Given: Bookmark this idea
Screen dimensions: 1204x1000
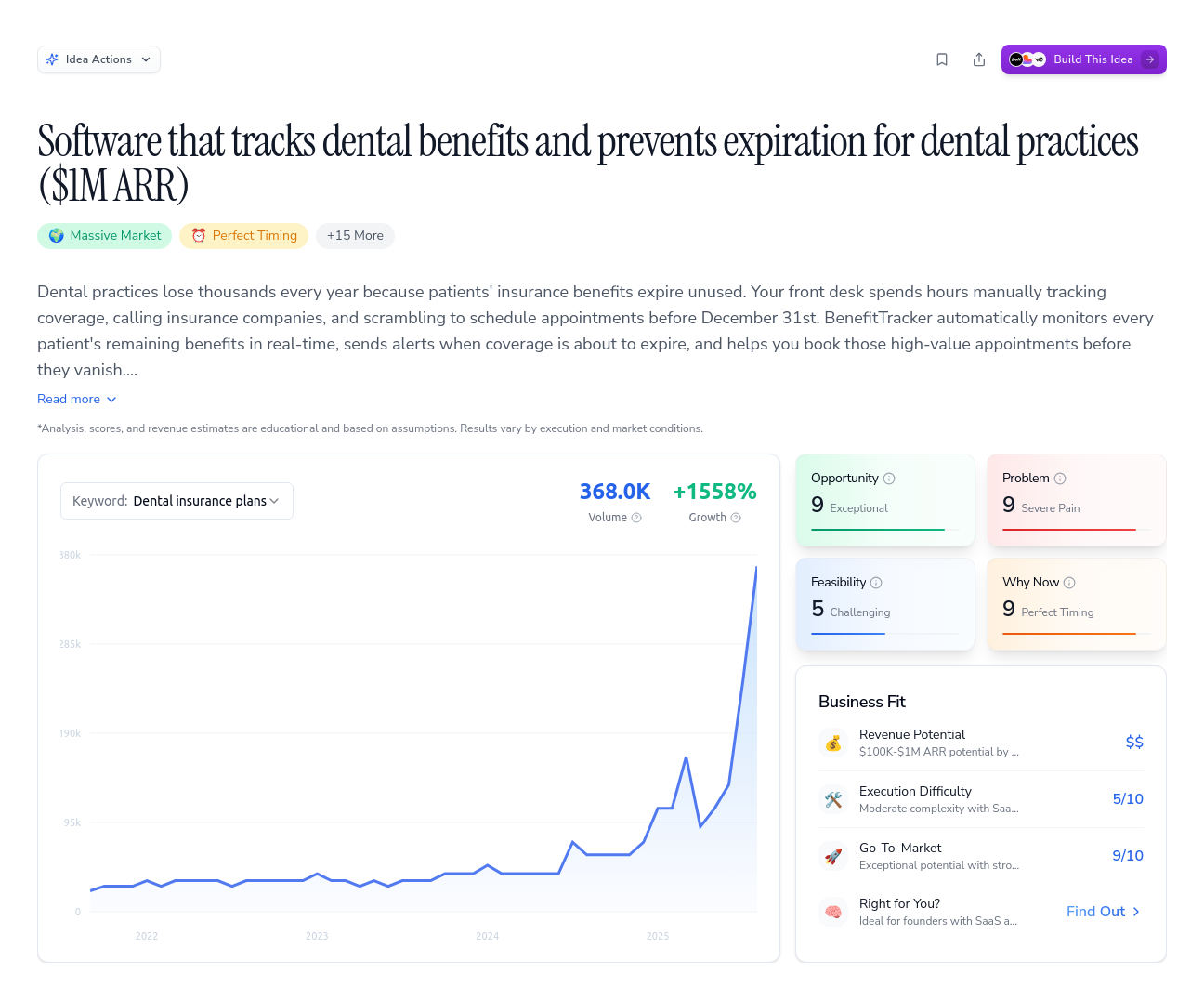Looking at the screenshot, I should pyautogui.click(x=941, y=59).
